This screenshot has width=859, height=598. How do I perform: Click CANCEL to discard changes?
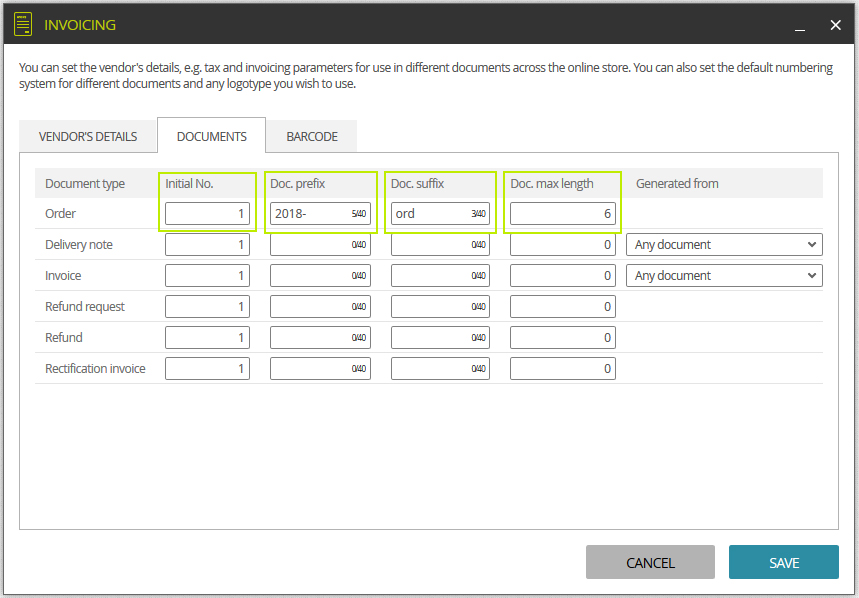coord(650,562)
